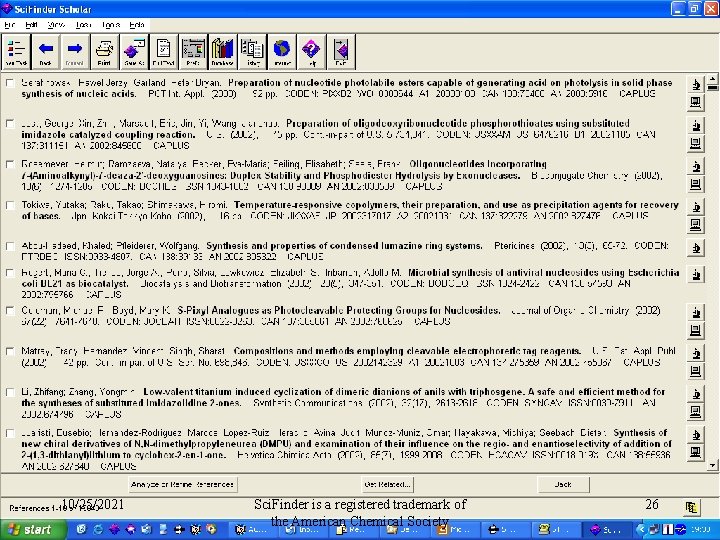This screenshot has height=540, width=720.
Task: Check the Microbial synthesis of antiviral nucleosides reference
Action: [x=10, y=273]
